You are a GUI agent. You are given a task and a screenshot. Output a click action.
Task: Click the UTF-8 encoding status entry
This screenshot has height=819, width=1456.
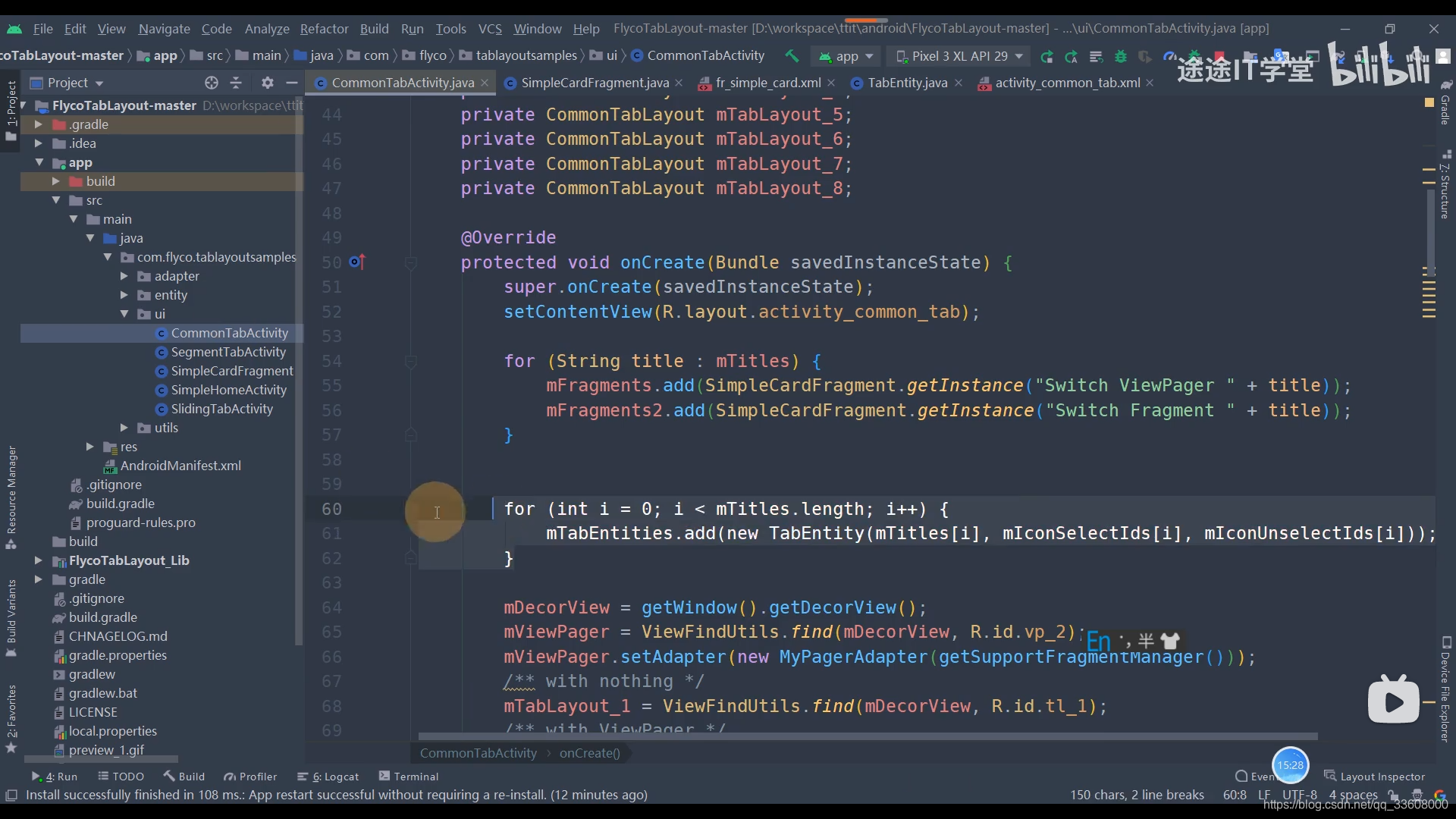(1300, 795)
